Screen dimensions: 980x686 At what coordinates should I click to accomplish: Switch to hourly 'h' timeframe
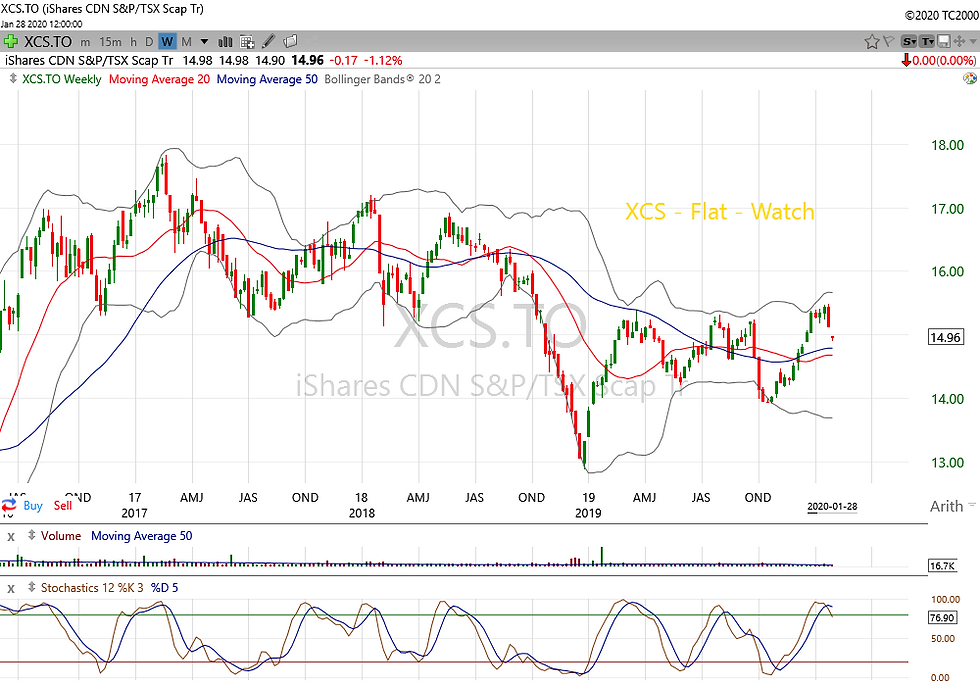pos(133,42)
